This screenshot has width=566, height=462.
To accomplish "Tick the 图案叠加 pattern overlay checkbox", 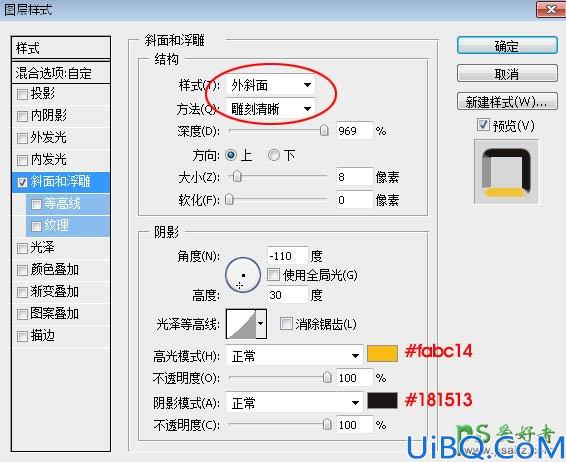I will [22, 314].
